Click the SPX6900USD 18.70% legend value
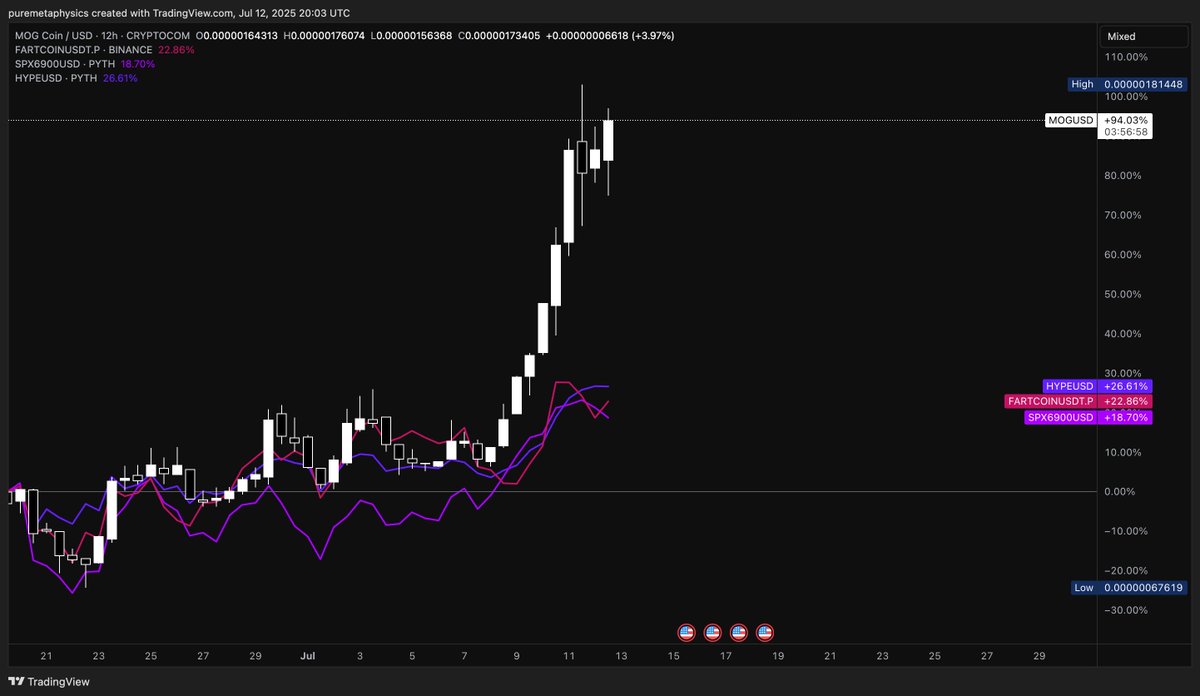Screen dimensions: 1200x696 [x=138, y=63]
